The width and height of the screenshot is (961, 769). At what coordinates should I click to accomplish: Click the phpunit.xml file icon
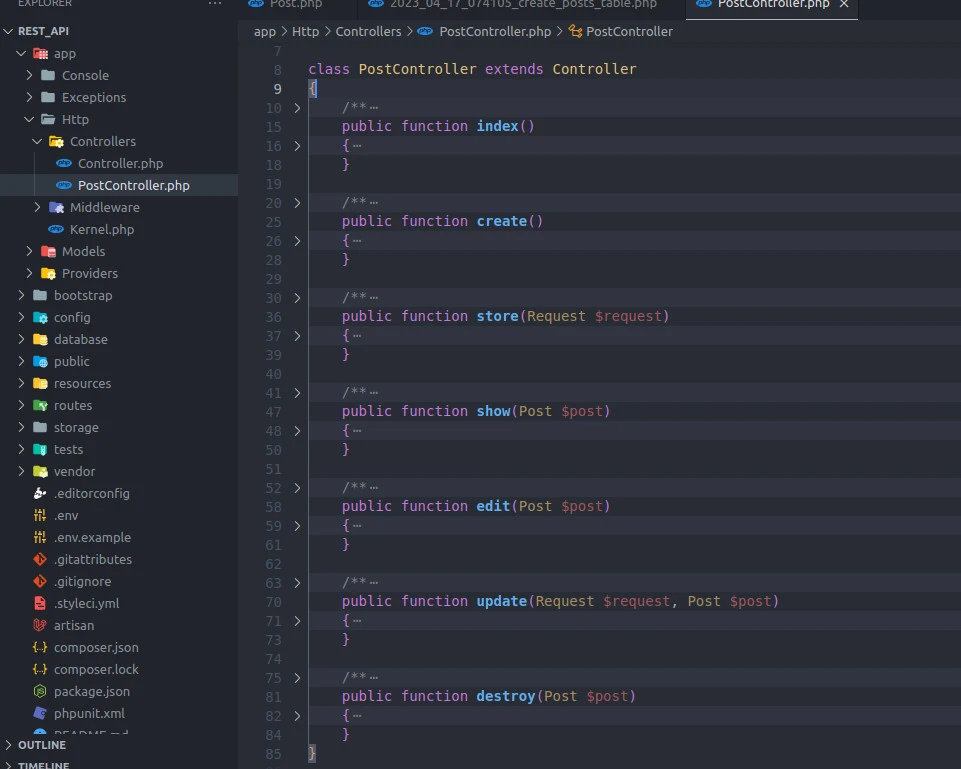[40, 713]
